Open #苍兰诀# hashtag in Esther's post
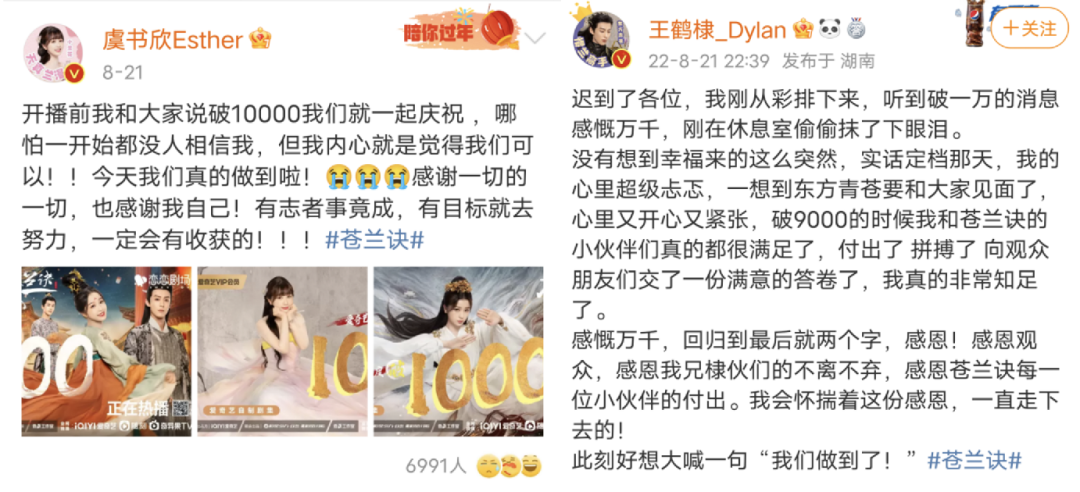The height and width of the screenshot is (492, 1080). coord(373,240)
